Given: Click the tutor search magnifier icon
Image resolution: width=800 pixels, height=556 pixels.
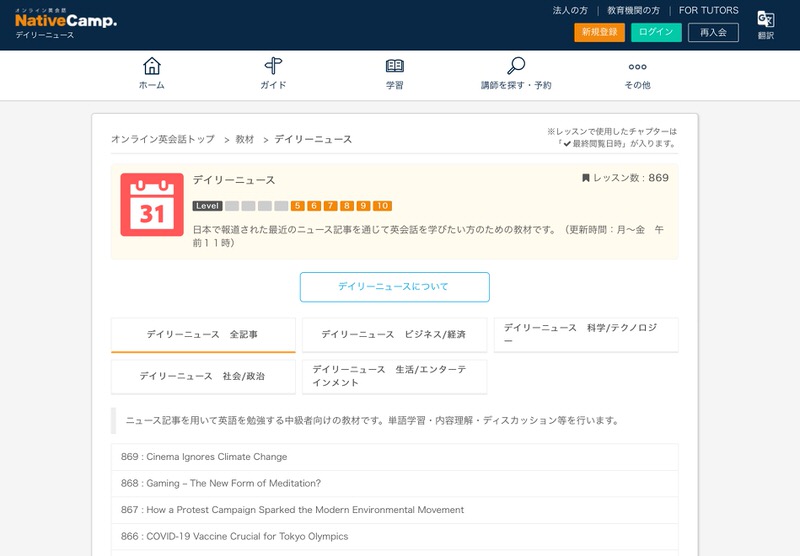Looking at the screenshot, I should pos(516,66).
